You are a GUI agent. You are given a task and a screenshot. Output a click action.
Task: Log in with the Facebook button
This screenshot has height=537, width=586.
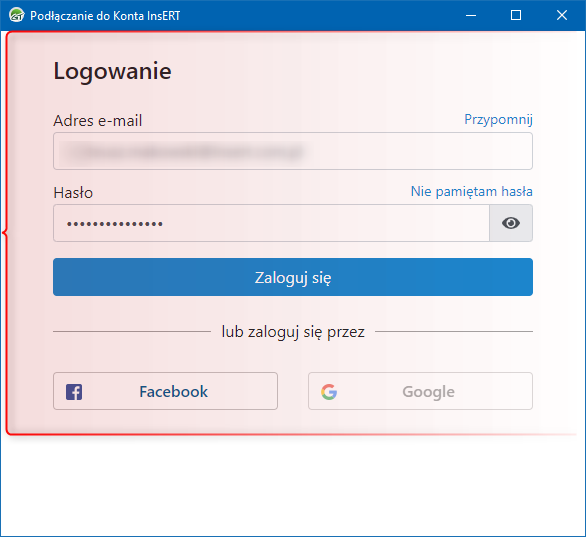[x=165, y=391]
